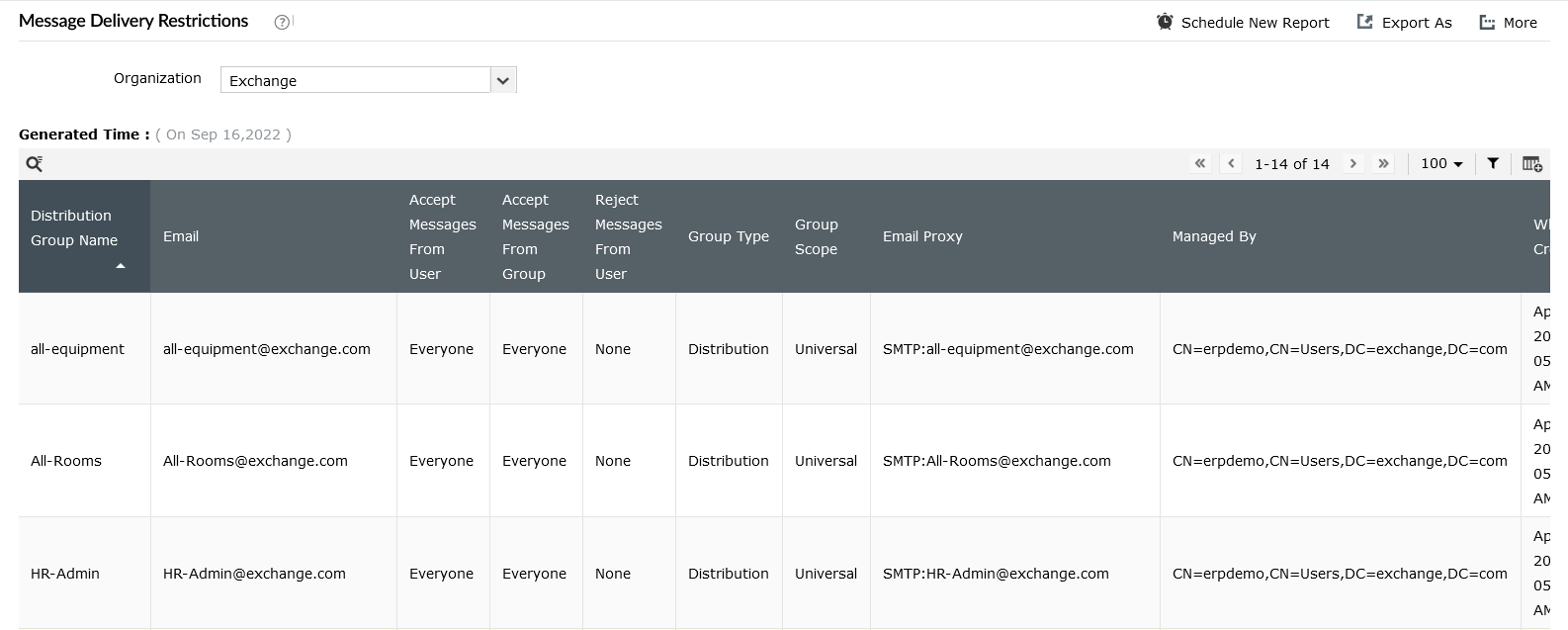1568x630 pixels.
Task: Select the Organization Exchange field
Action: [355, 80]
